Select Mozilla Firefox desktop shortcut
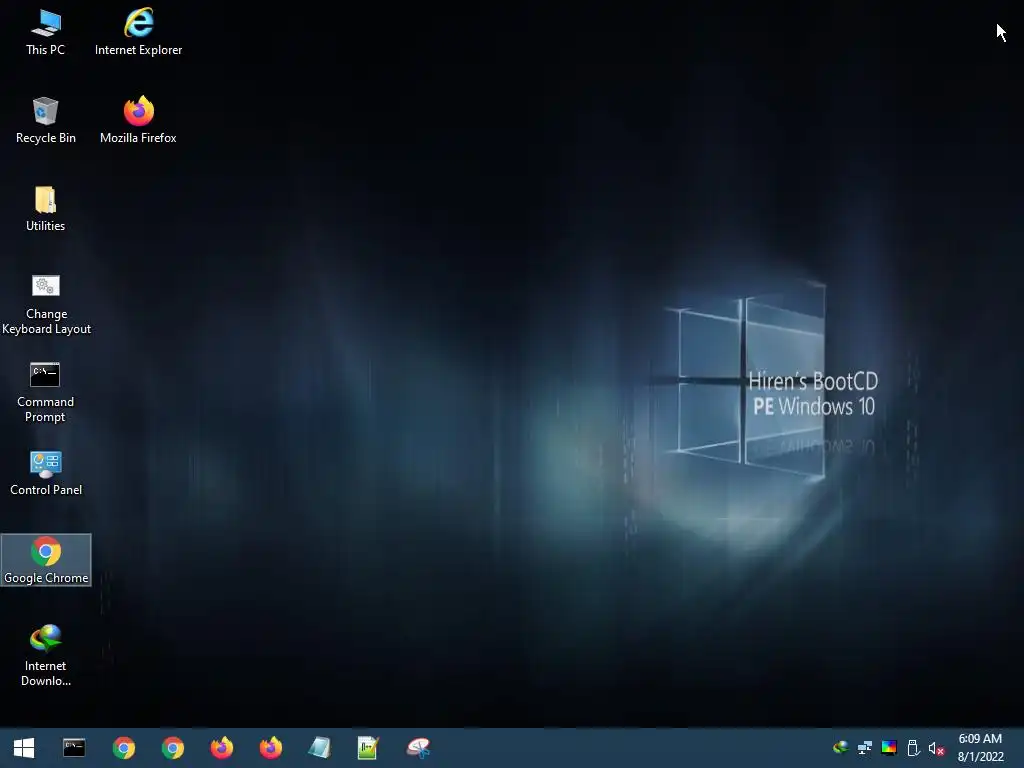Screen dimensions: 1024x768 138,120
